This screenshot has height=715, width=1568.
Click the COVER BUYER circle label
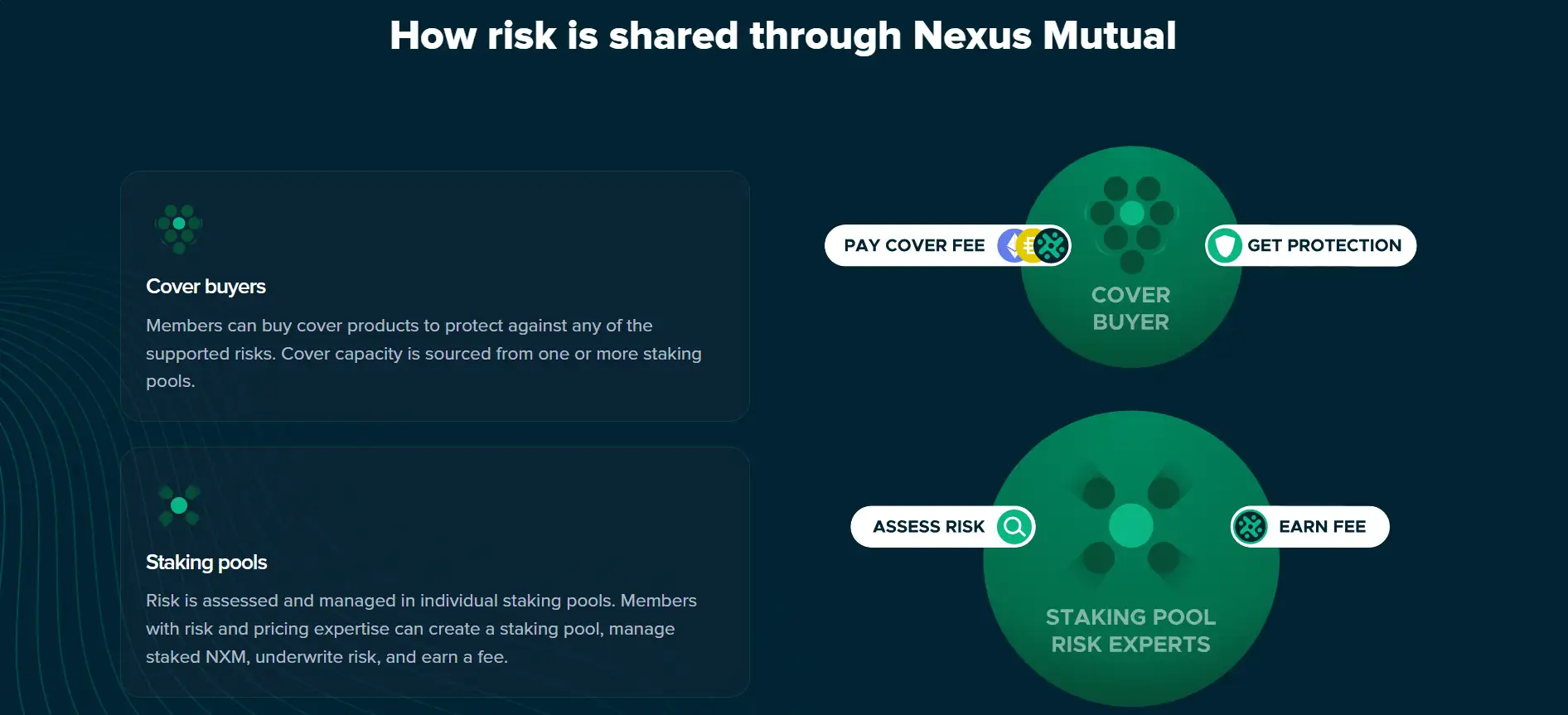click(x=1131, y=308)
